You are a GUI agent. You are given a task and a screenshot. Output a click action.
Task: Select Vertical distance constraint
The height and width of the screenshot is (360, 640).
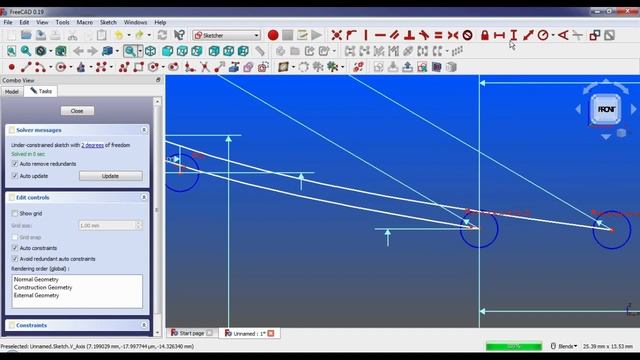[513, 35]
